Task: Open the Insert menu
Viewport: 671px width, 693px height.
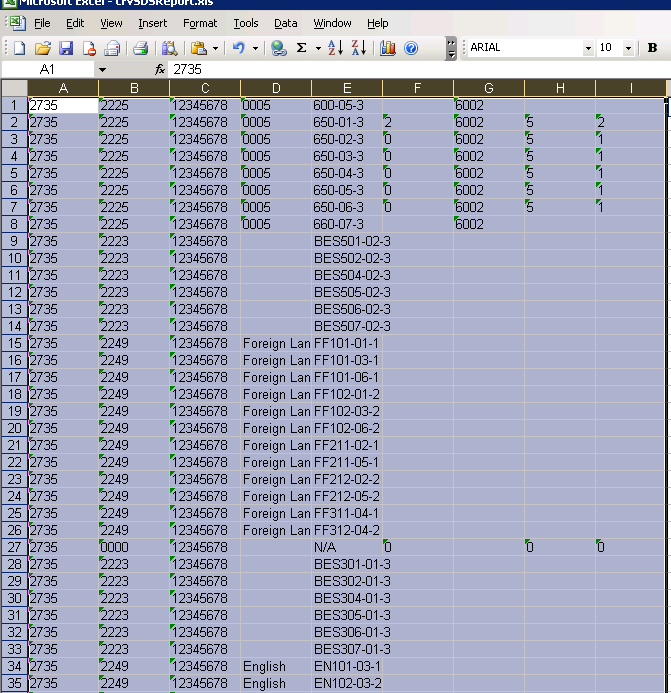Action: point(152,23)
